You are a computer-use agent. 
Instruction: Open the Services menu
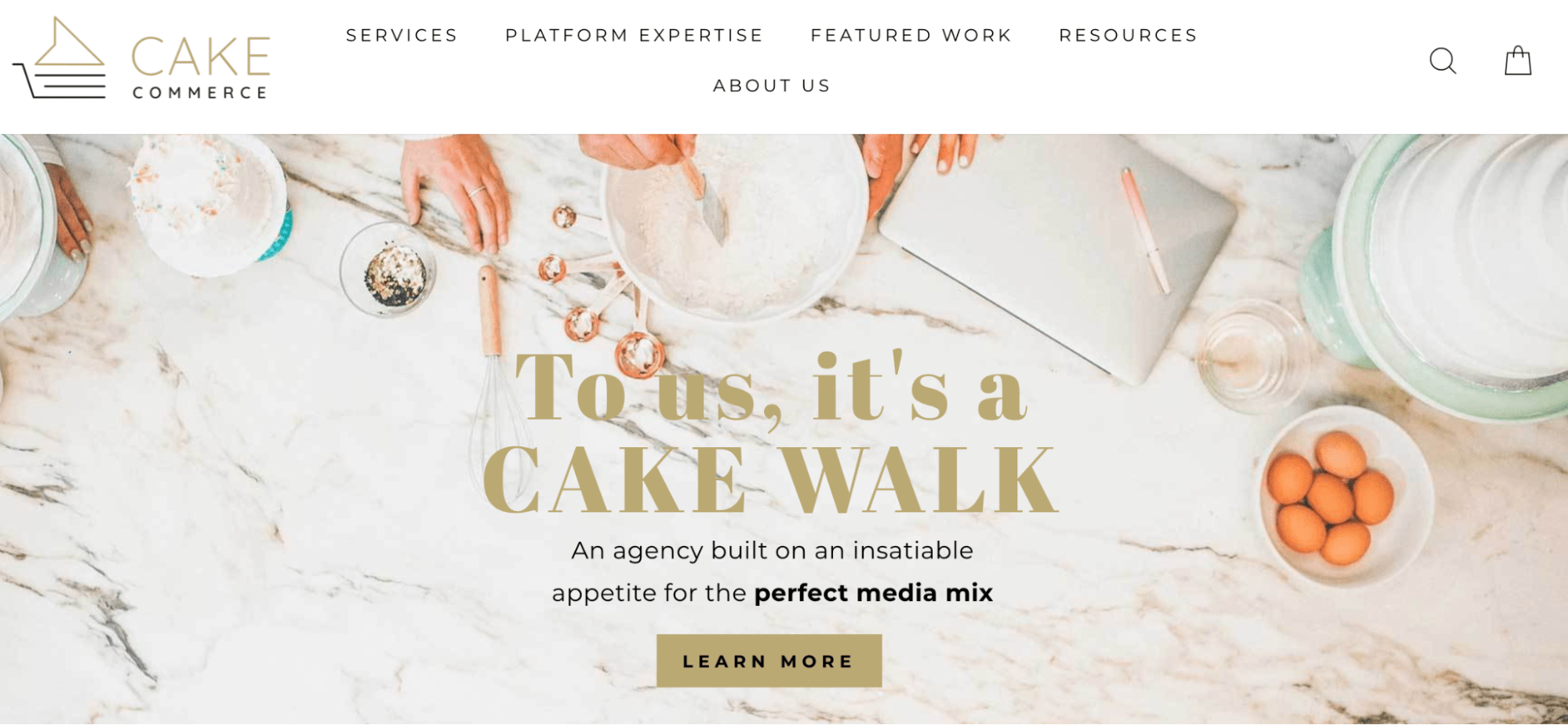pyautogui.click(x=402, y=35)
